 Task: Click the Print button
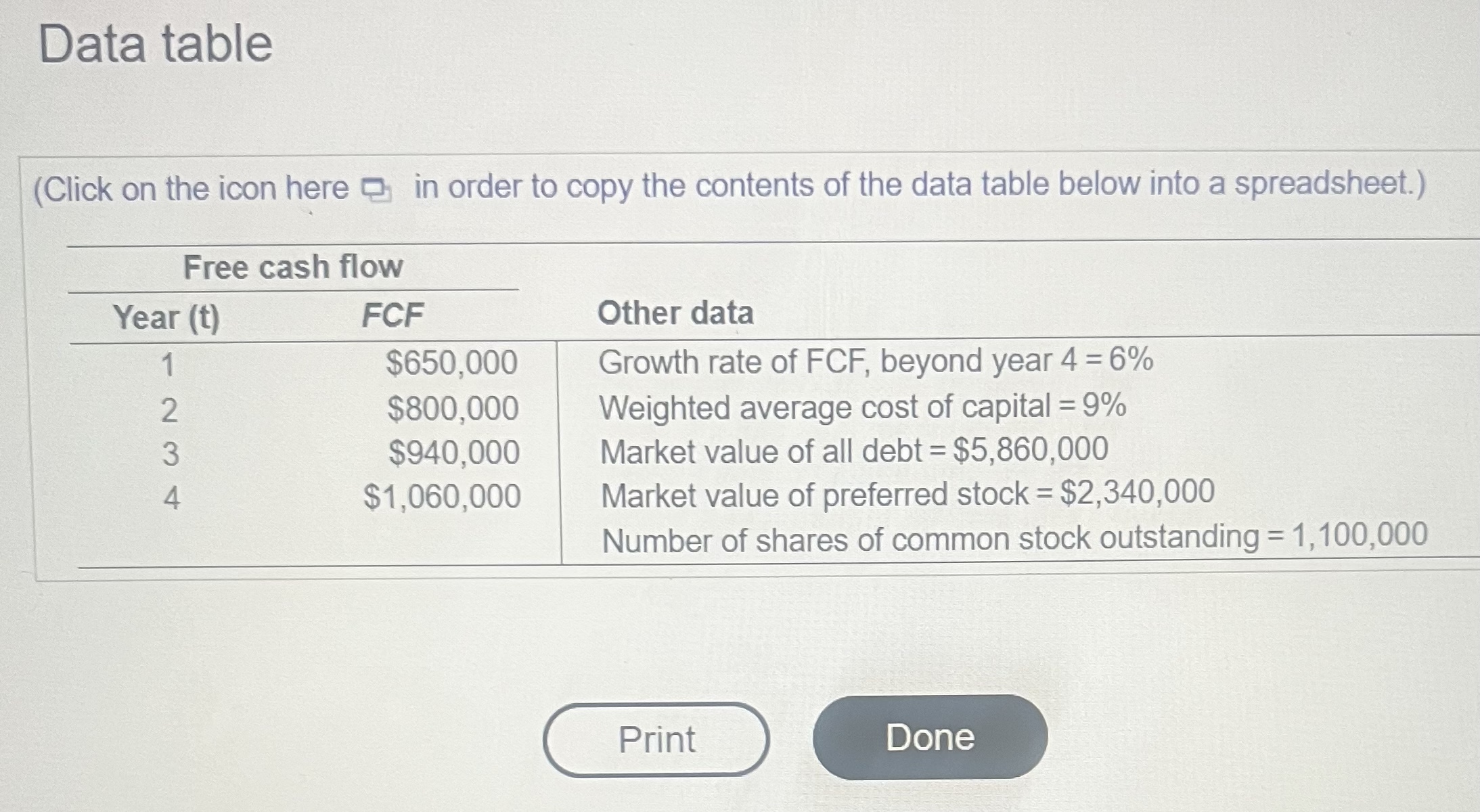click(x=657, y=740)
